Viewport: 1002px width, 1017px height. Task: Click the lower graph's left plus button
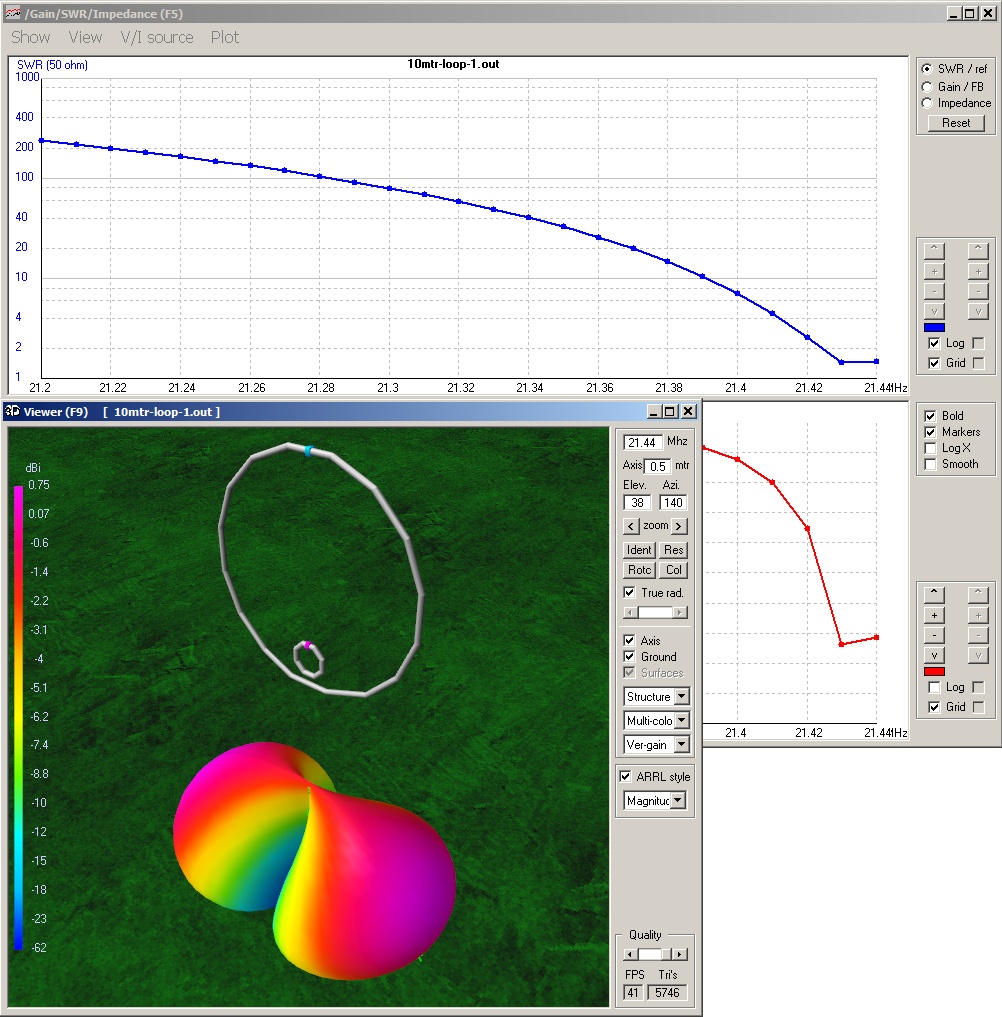(x=934, y=616)
